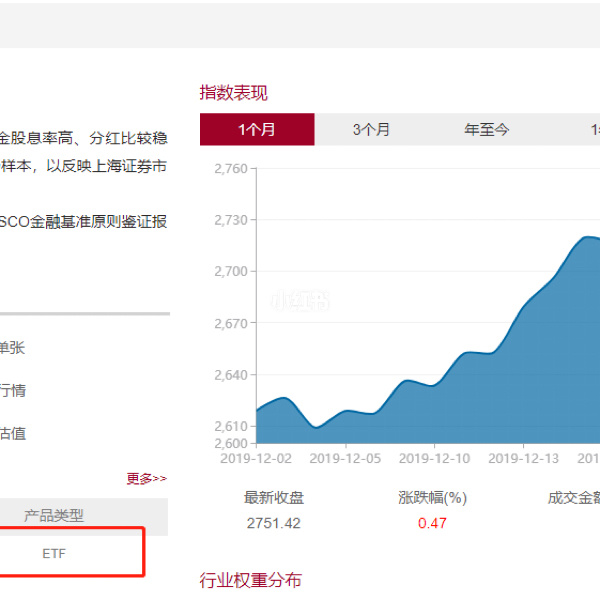This screenshot has width=600, height=600.
Task: Click the 2,700 y-axis gridline label
Action: (230, 271)
